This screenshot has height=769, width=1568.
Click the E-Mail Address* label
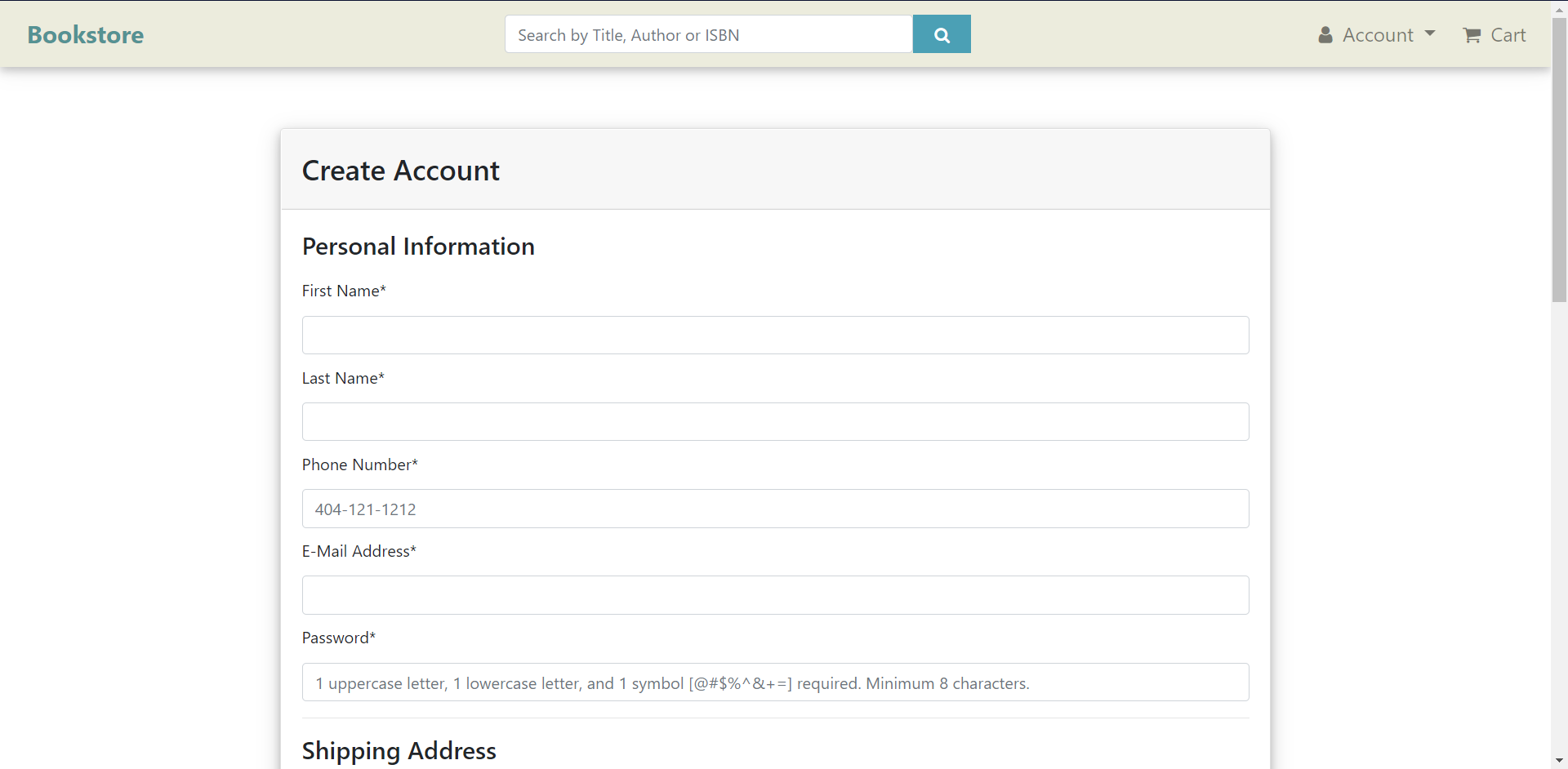(359, 551)
